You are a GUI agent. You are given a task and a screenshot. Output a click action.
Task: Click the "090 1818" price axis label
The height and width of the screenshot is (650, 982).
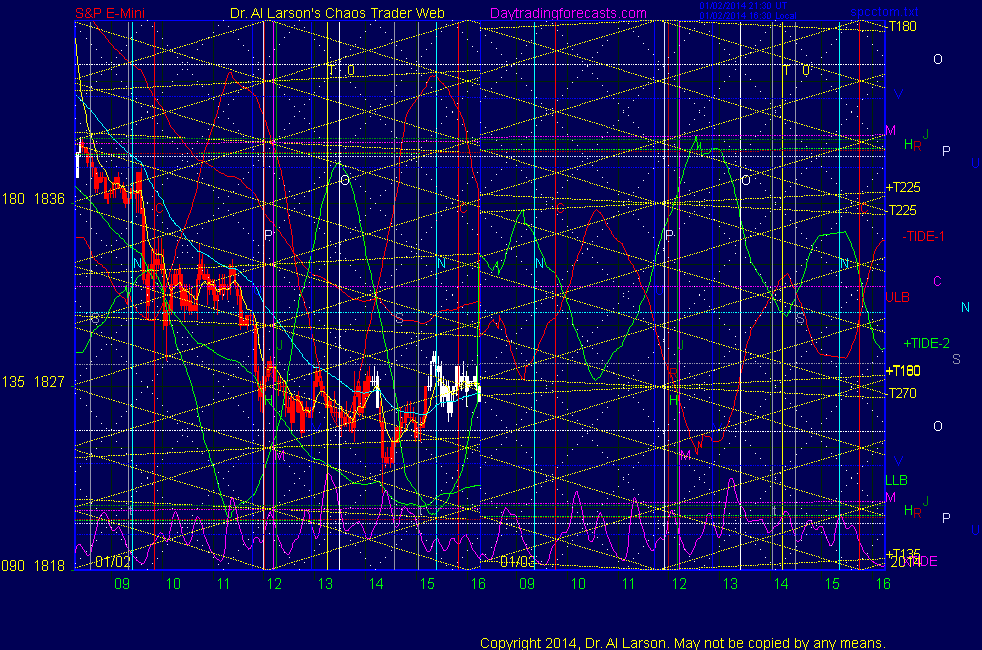coord(34,565)
